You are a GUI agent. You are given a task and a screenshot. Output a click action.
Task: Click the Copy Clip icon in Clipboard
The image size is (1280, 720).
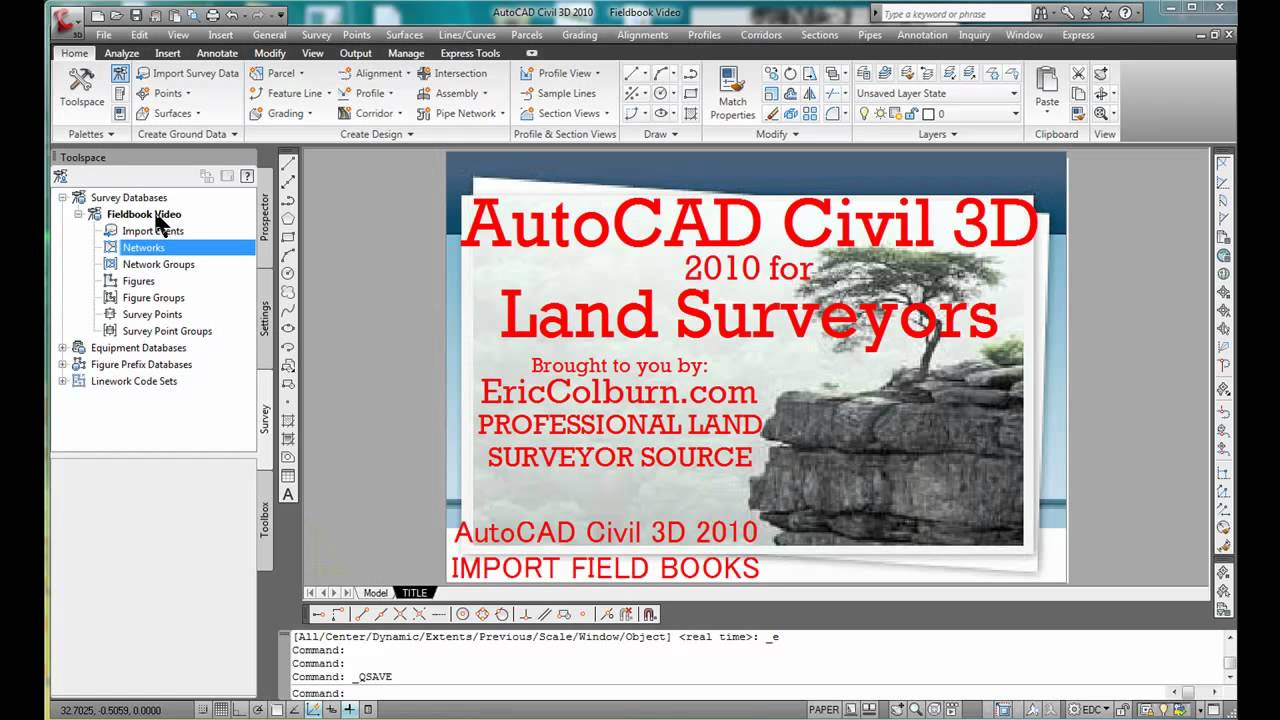coord(1078,93)
